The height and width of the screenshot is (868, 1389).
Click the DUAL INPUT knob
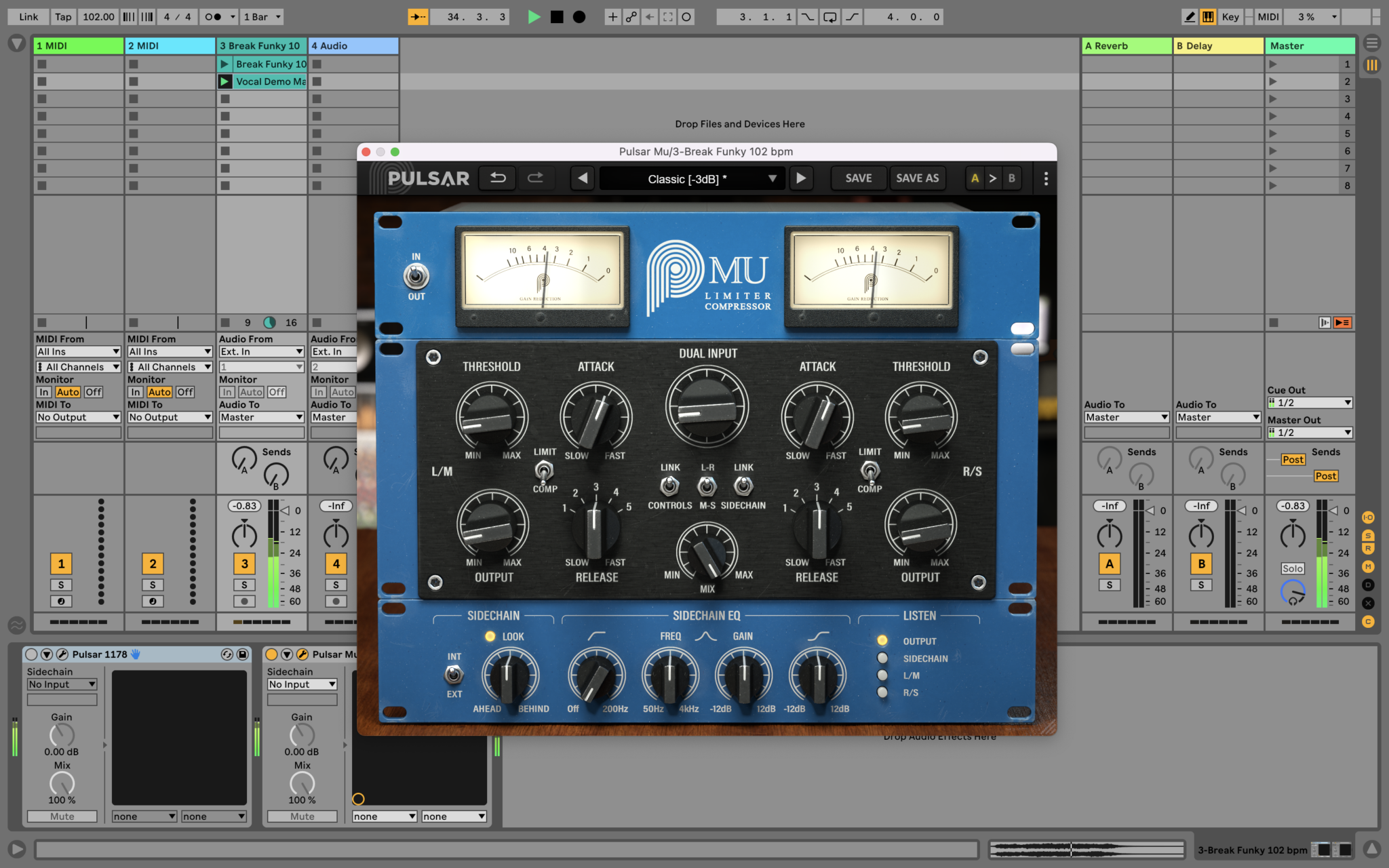pos(707,407)
